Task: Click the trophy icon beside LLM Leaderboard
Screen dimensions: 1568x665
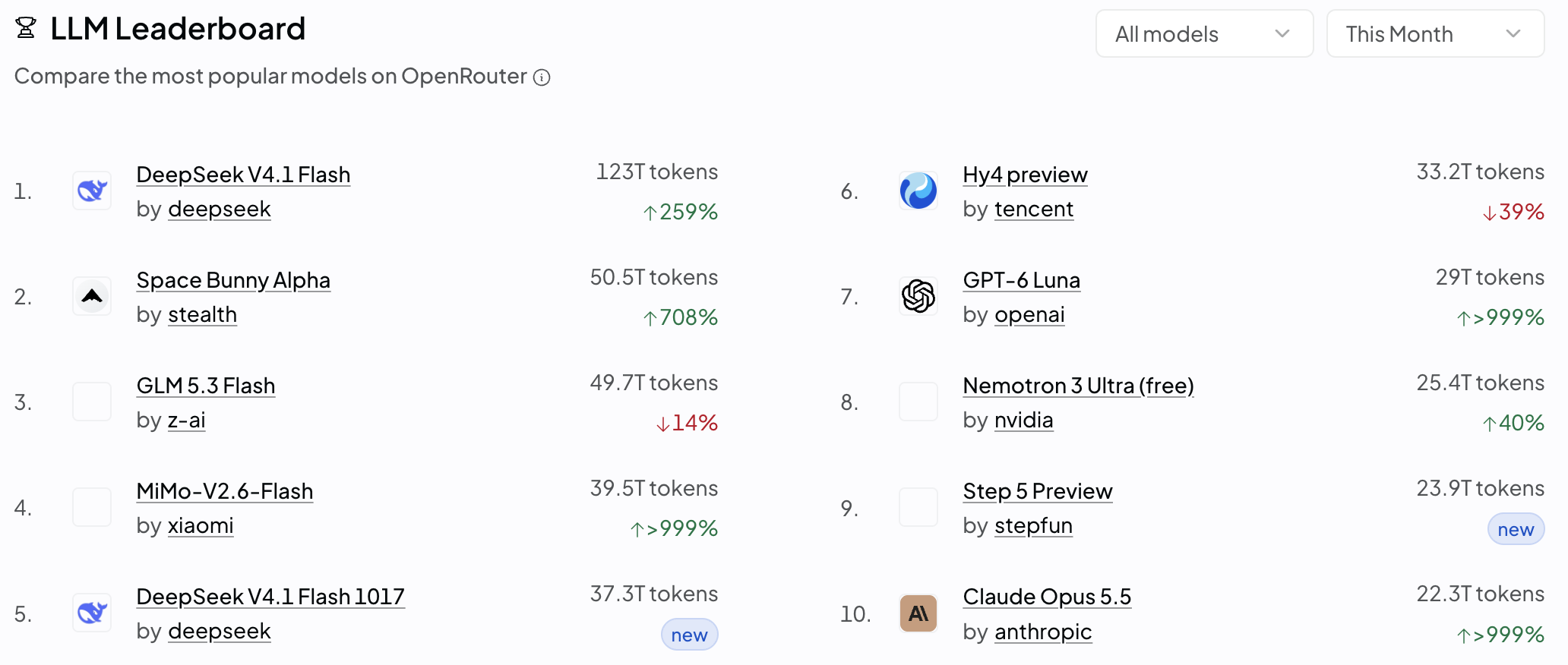Action: point(26,28)
